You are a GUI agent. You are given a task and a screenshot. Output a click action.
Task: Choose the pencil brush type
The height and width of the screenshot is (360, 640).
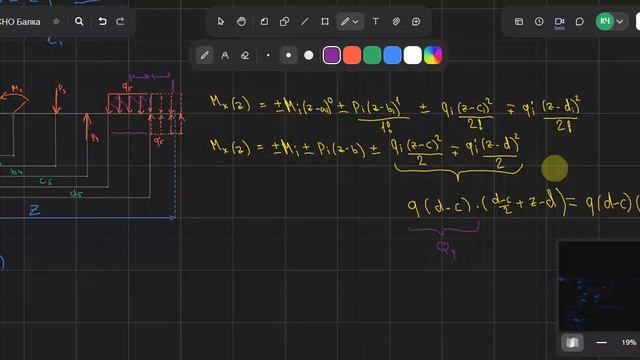tap(205, 55)
